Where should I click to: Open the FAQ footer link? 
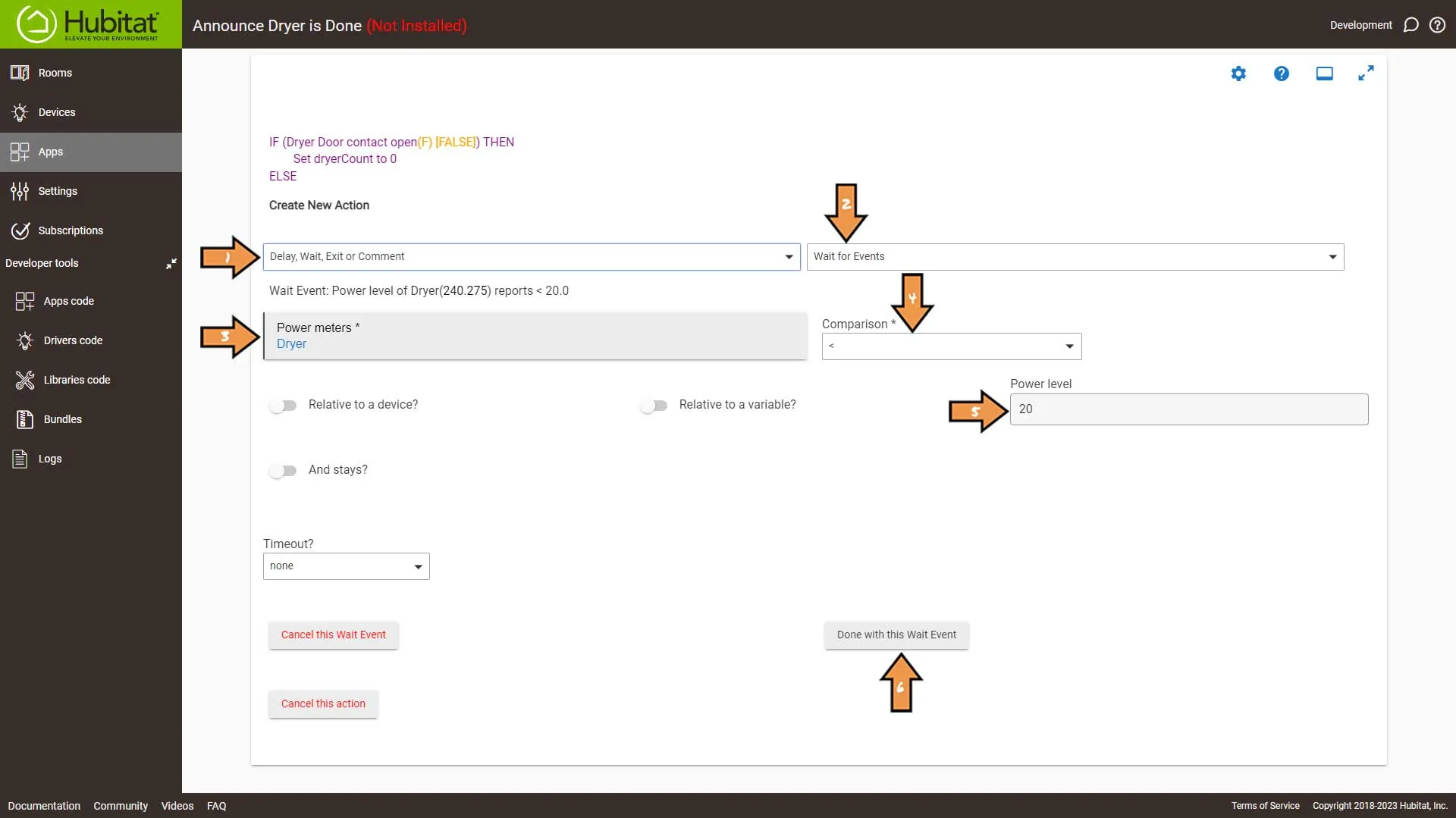(x=217, y=806)
